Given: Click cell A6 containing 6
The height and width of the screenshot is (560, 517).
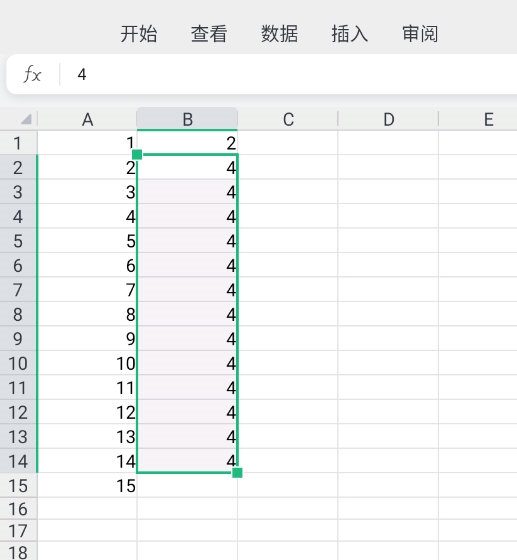Looking at the screenshot, I should (87, 265).
